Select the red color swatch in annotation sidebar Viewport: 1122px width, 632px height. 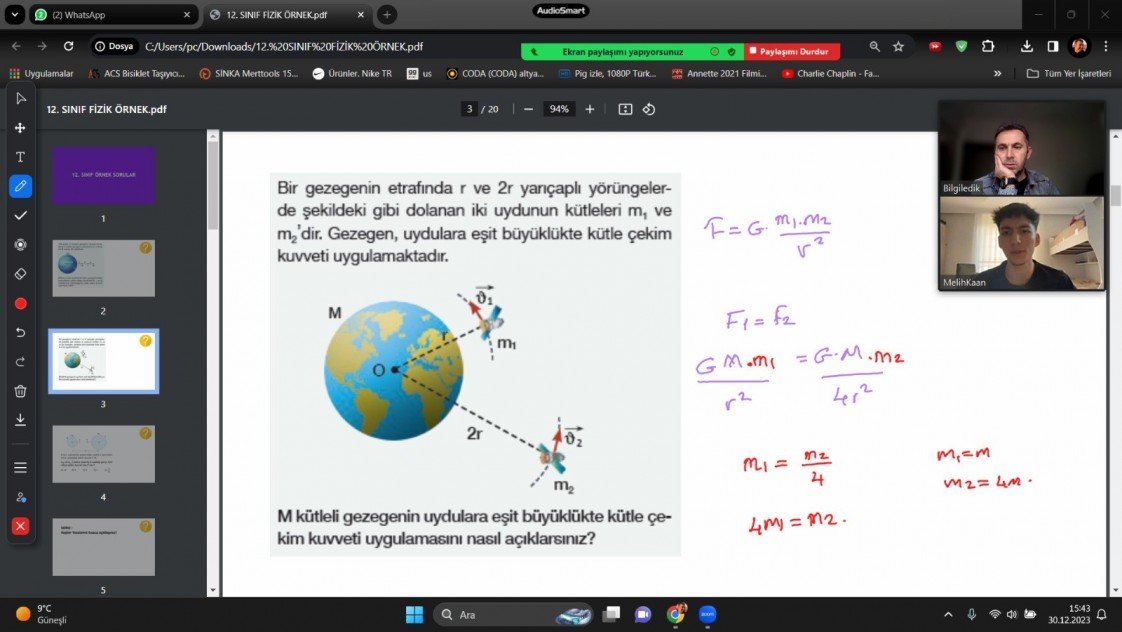click(20, 302)
